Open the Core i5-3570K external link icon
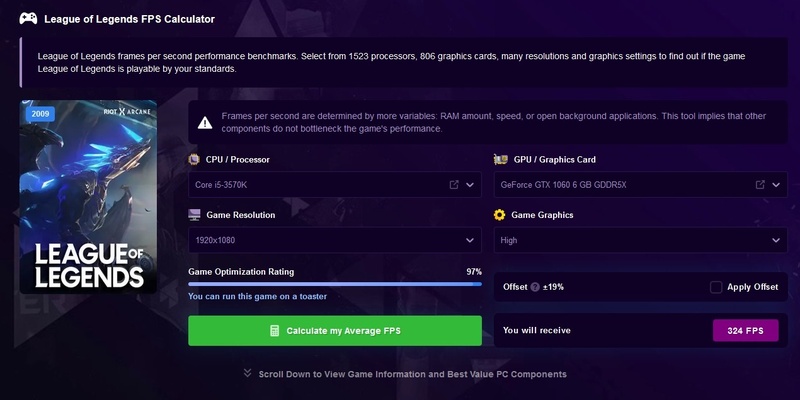 coord(454,185)
